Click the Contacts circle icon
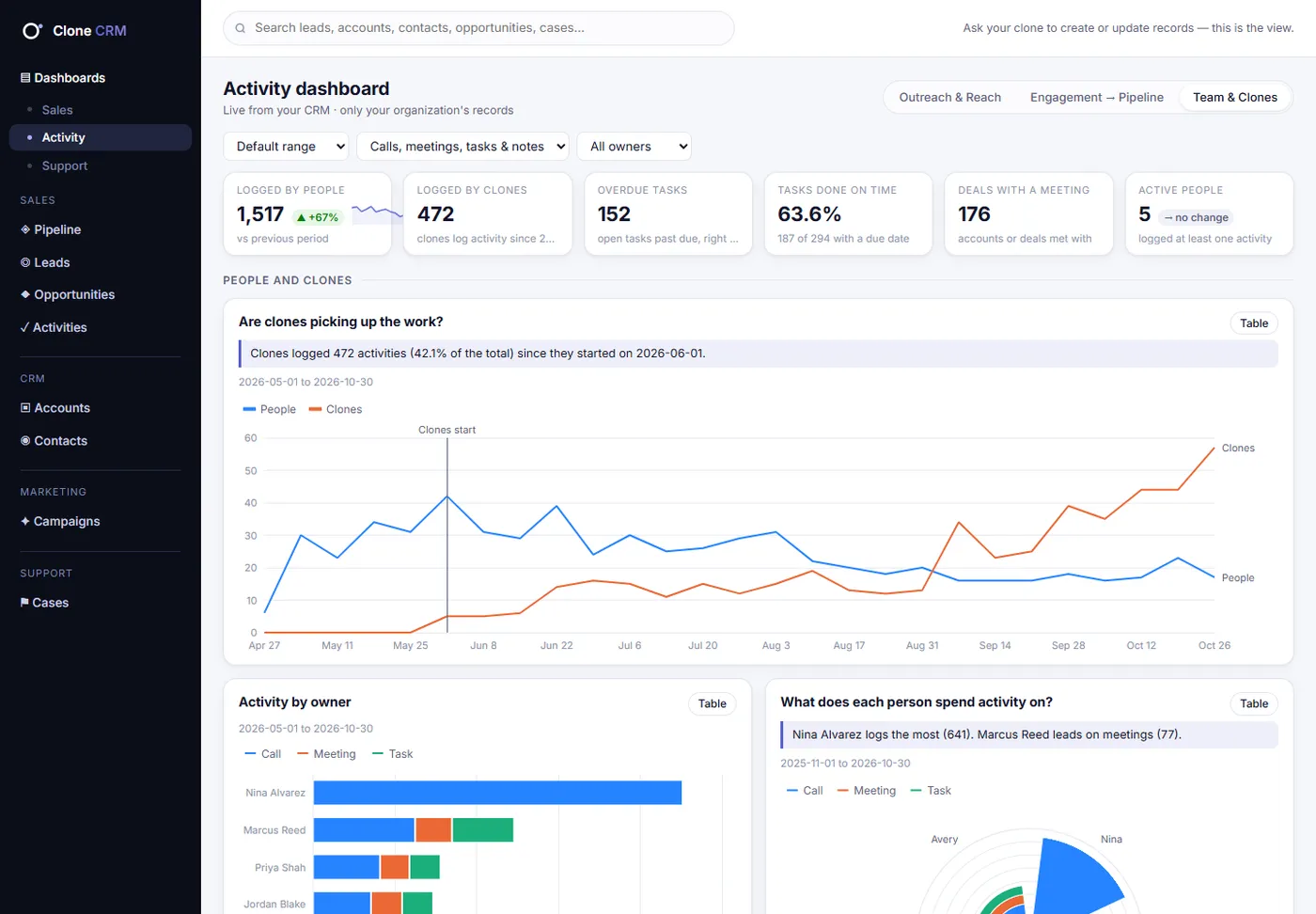Image resolution: width=1316 pixels, height=914 pixels. coord(25,441)
